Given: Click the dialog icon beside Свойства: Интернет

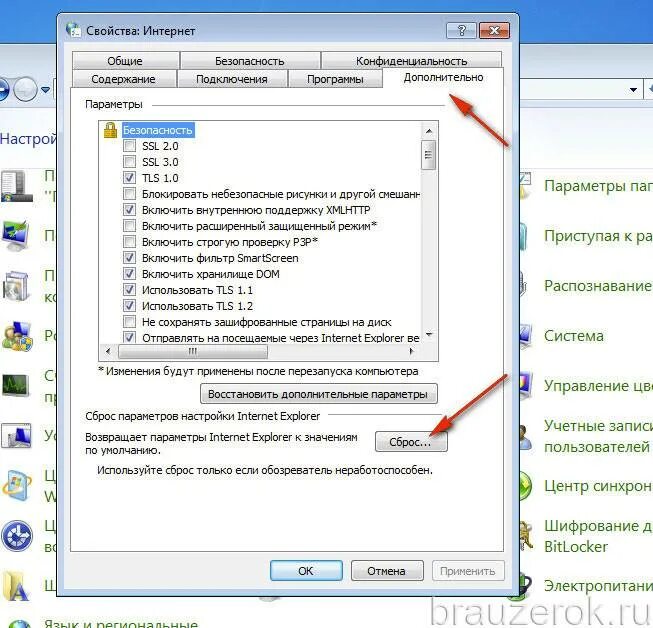Looking at the screenshot, I should pos(74,30).
